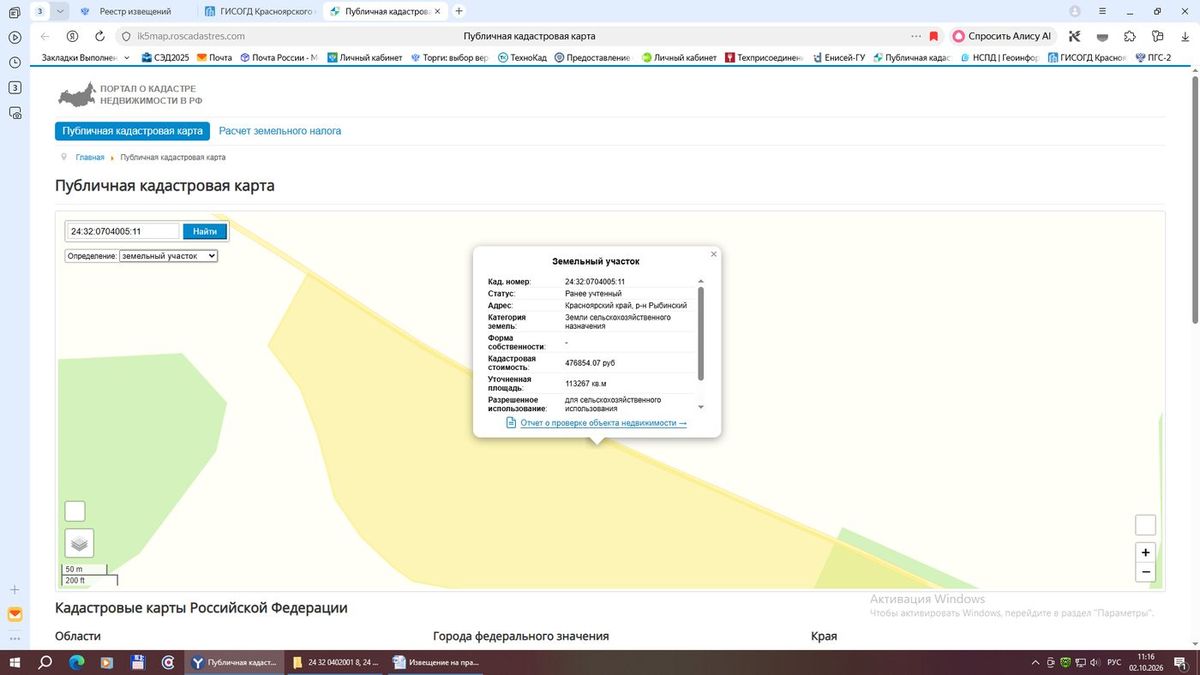Click the Найти search button
Image resolution: width=1200 pixels, height=675 pixels.
click(x=205, y=232)
